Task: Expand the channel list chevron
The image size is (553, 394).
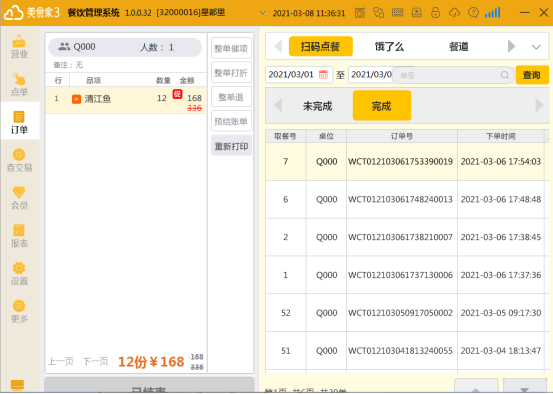Action: [x=536, y=47]
